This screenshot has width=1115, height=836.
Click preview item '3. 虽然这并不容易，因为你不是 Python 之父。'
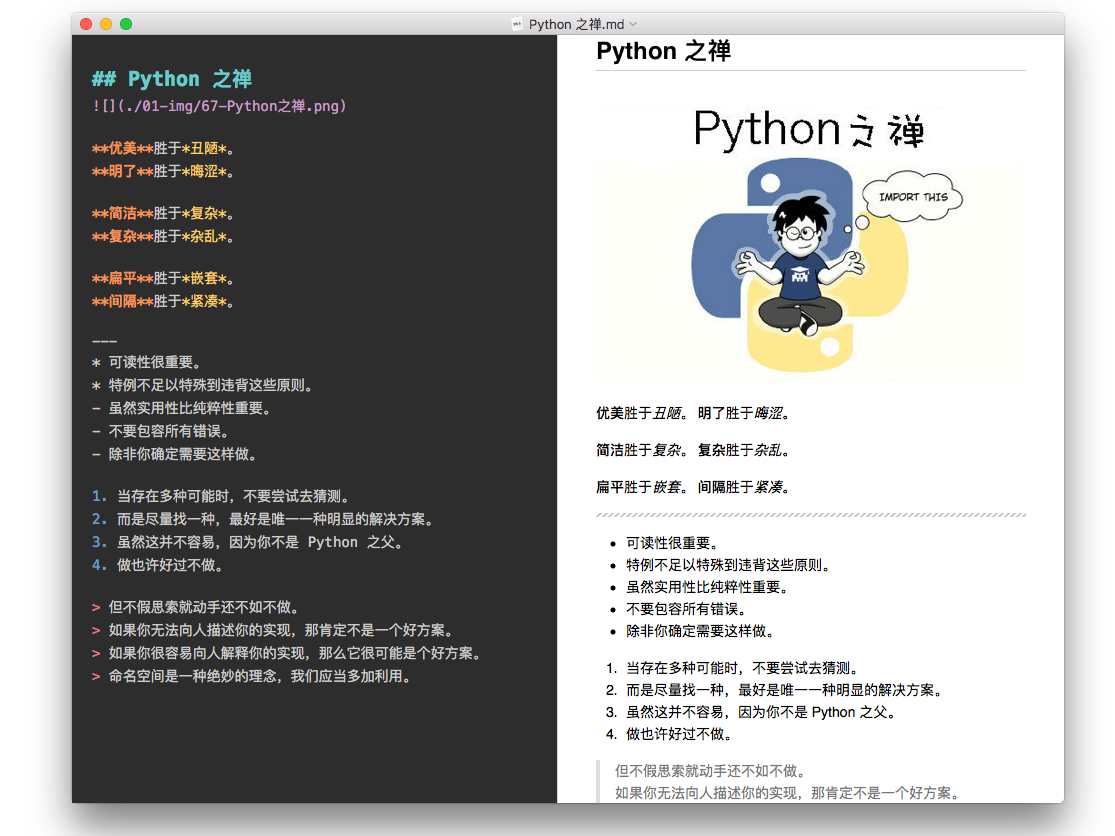(x=752, y=712)
